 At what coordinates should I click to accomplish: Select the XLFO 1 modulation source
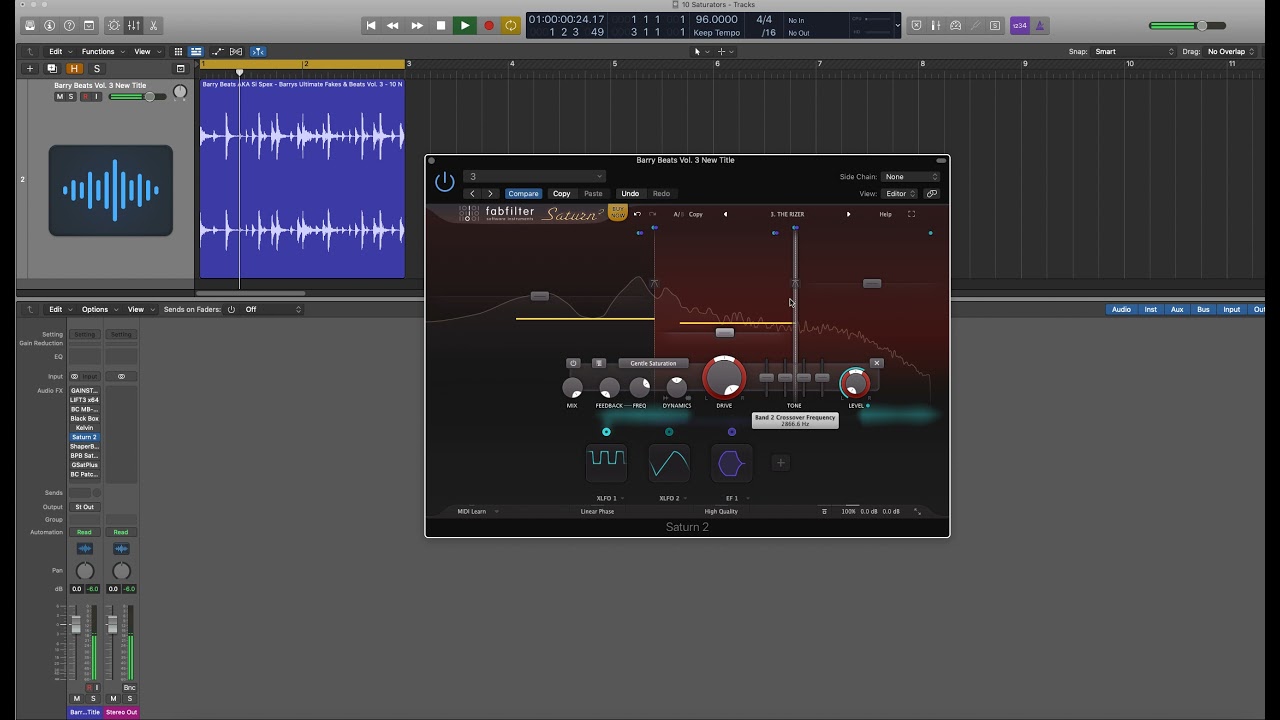607,463
